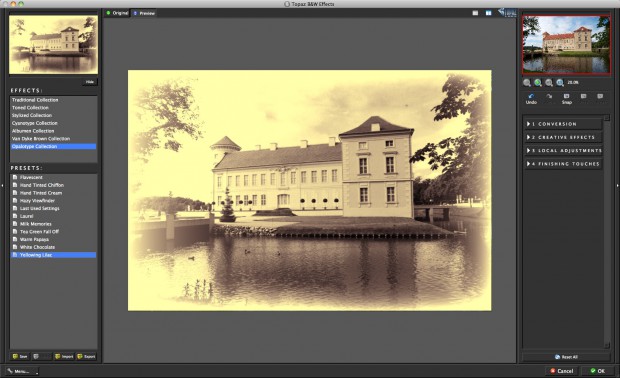Expand the 2 Creative Effects panel
The image size is (620, 378).
pyautogui.click(x=563, y=137)
